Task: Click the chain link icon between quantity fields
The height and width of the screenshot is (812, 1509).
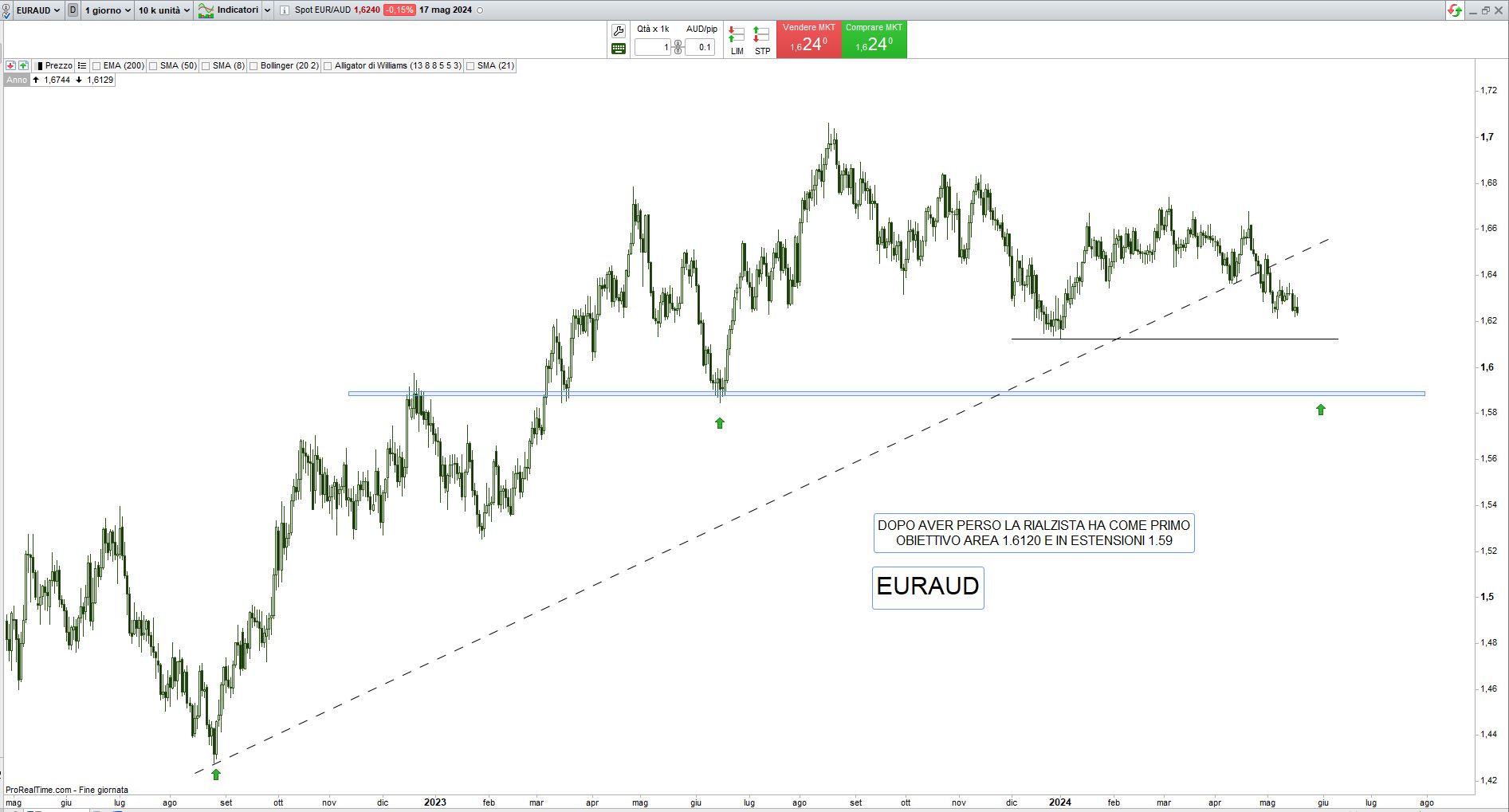Action: (678, 47)
